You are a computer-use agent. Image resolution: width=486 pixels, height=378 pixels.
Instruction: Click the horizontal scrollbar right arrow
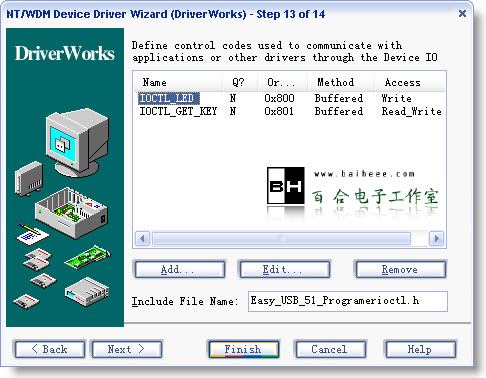pos(436,239)
